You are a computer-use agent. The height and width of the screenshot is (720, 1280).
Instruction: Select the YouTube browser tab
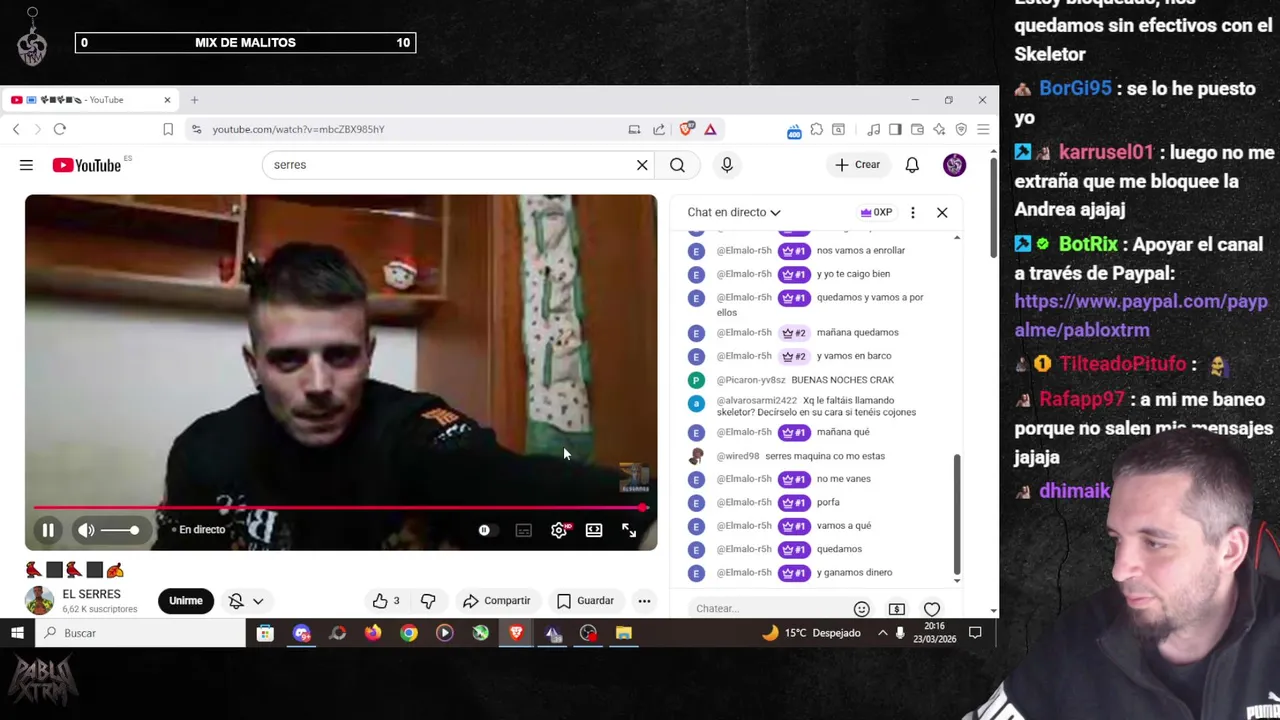pos(90,100)
